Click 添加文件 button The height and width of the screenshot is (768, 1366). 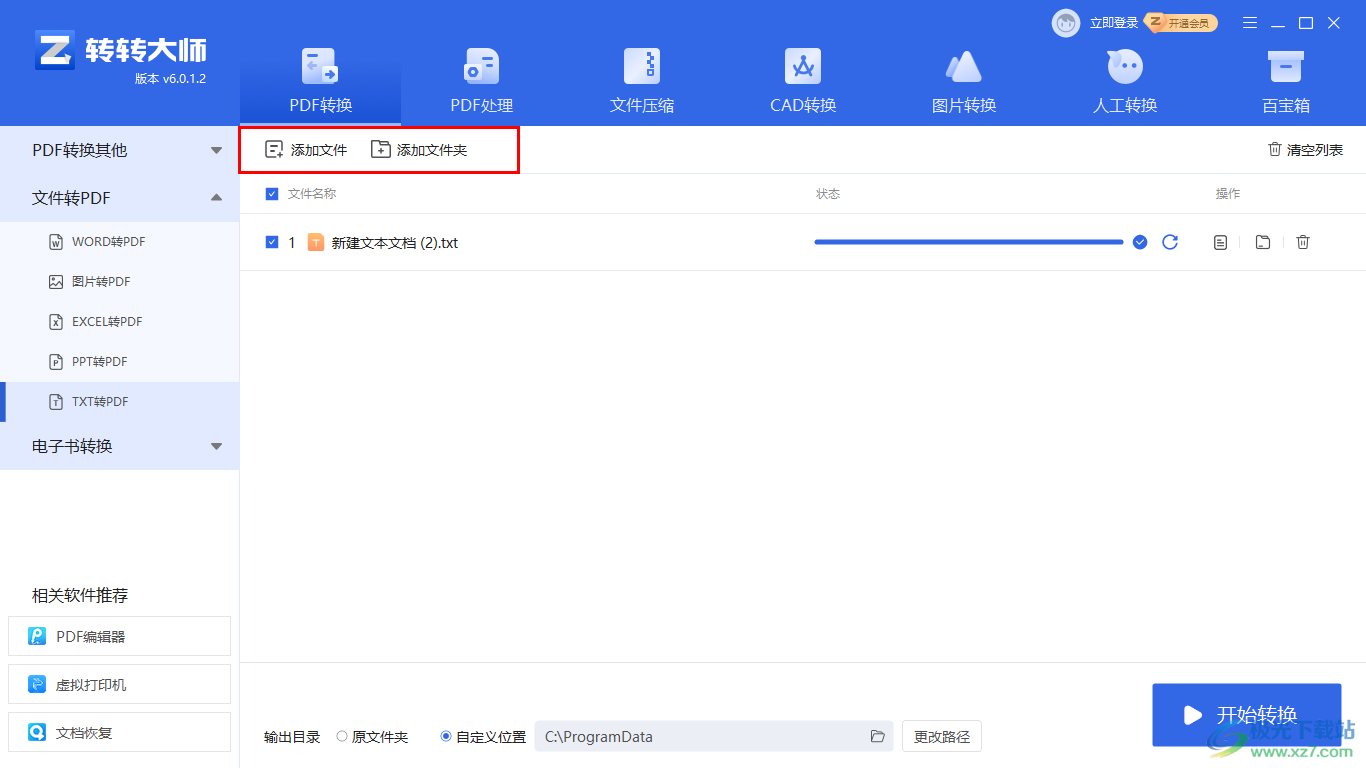306,150
